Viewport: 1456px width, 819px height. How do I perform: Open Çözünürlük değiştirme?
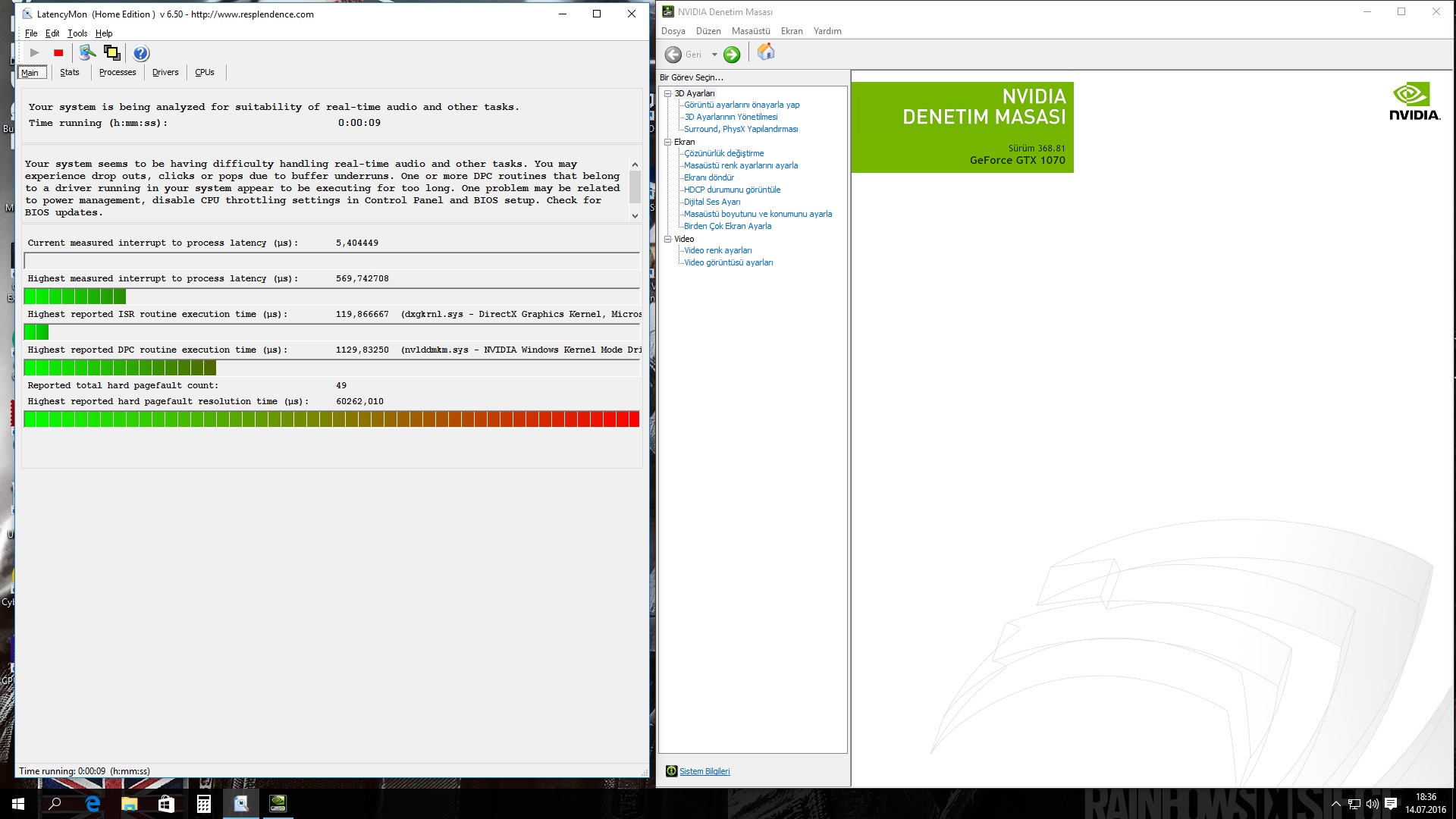coord(724,153)
